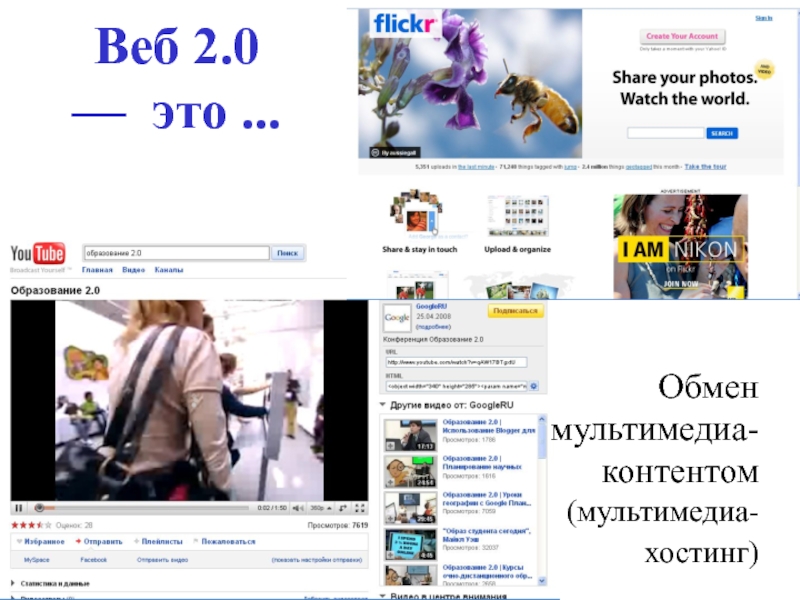Enter fullscreen with the expand icon
Image resolution: width=800 pixels, height=600 pixels.
click(x=360, y=508)
